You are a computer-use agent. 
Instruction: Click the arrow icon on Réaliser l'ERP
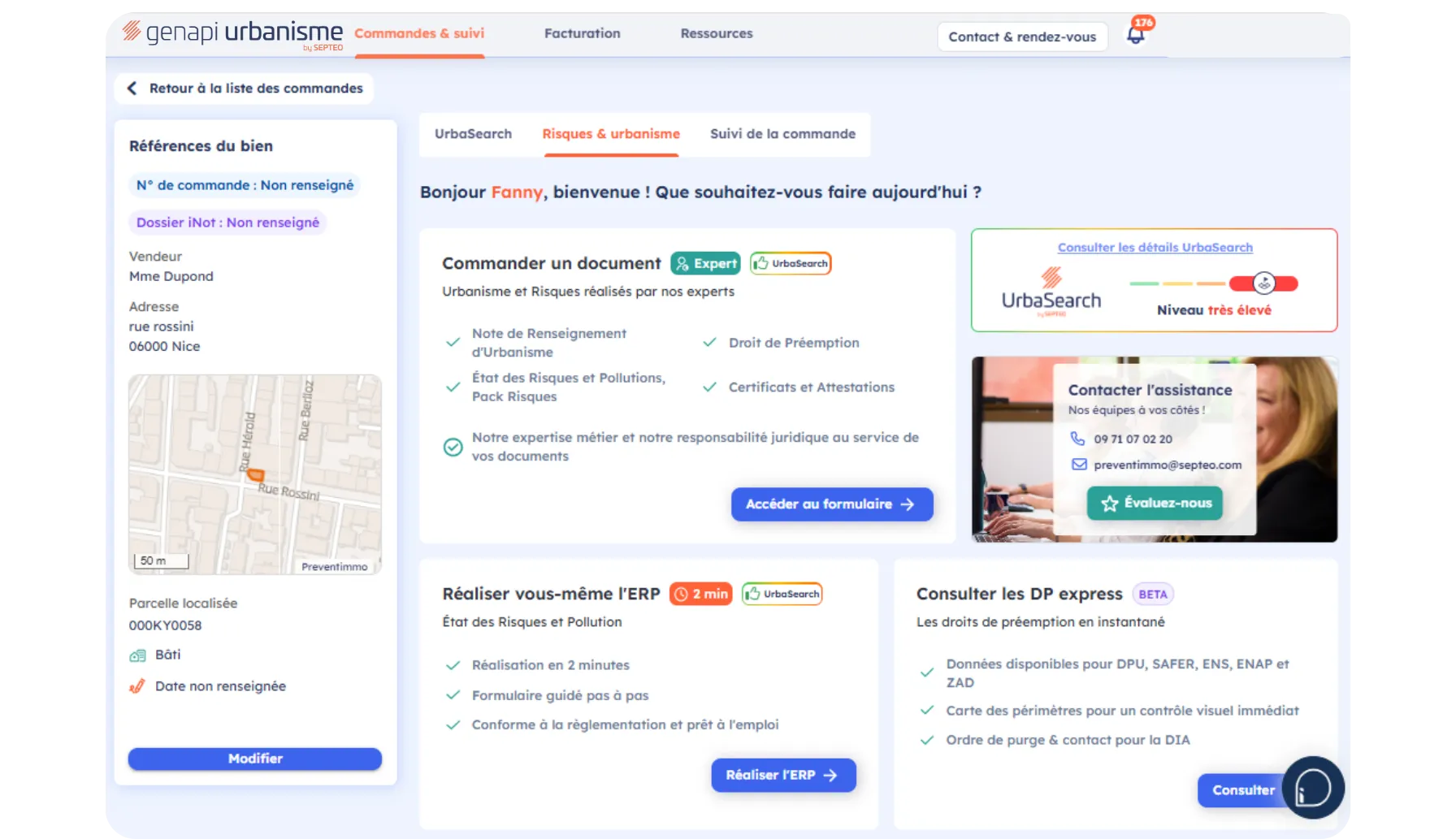pyautogui.click(x=830, y=776)
